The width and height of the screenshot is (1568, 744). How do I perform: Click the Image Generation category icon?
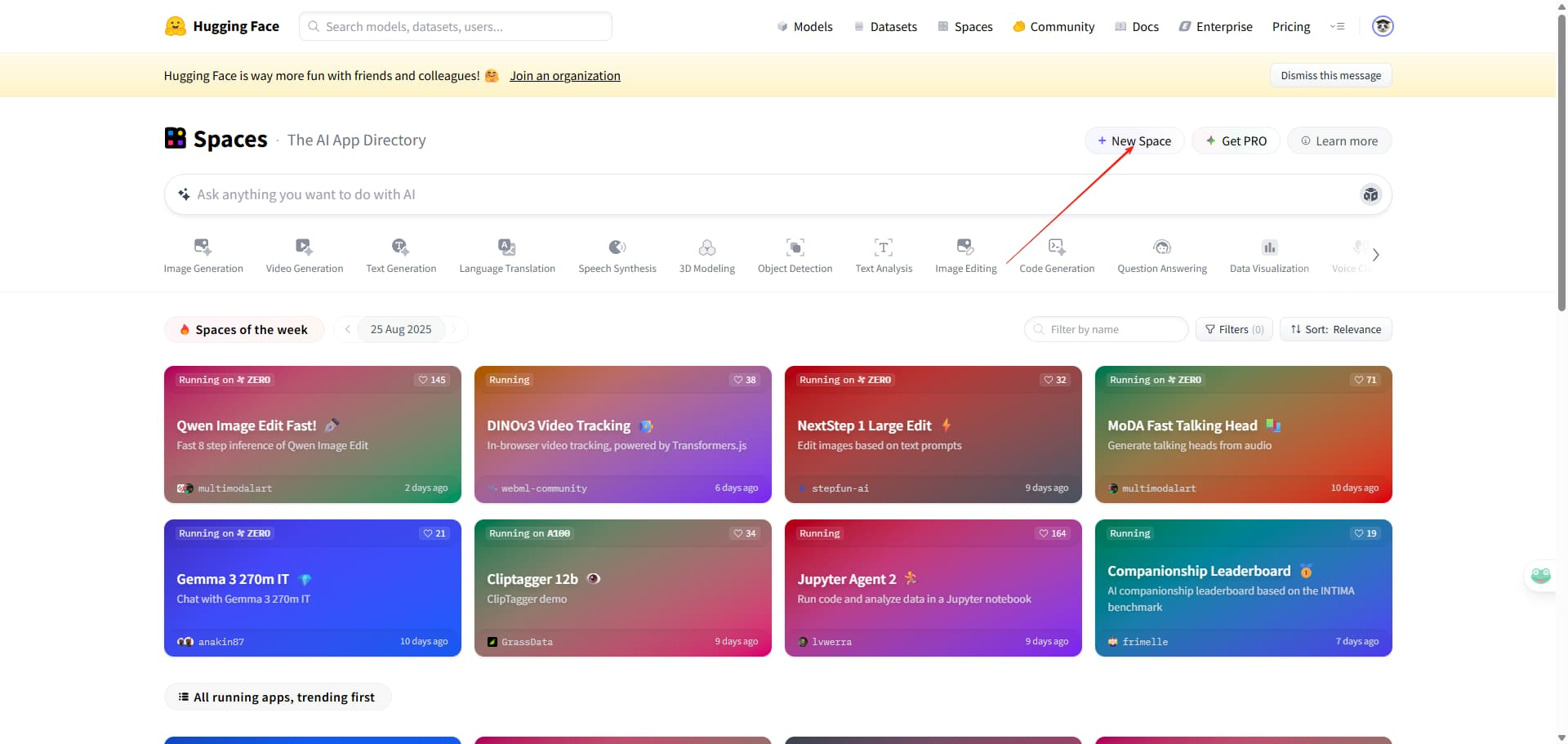pos(203,247)
